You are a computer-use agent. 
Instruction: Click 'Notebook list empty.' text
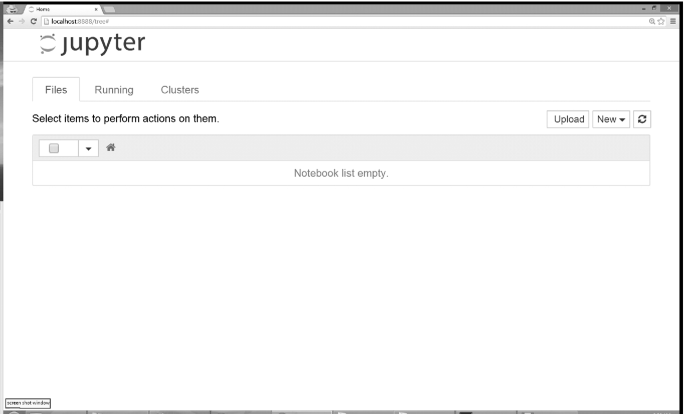[x=341, y=173]
